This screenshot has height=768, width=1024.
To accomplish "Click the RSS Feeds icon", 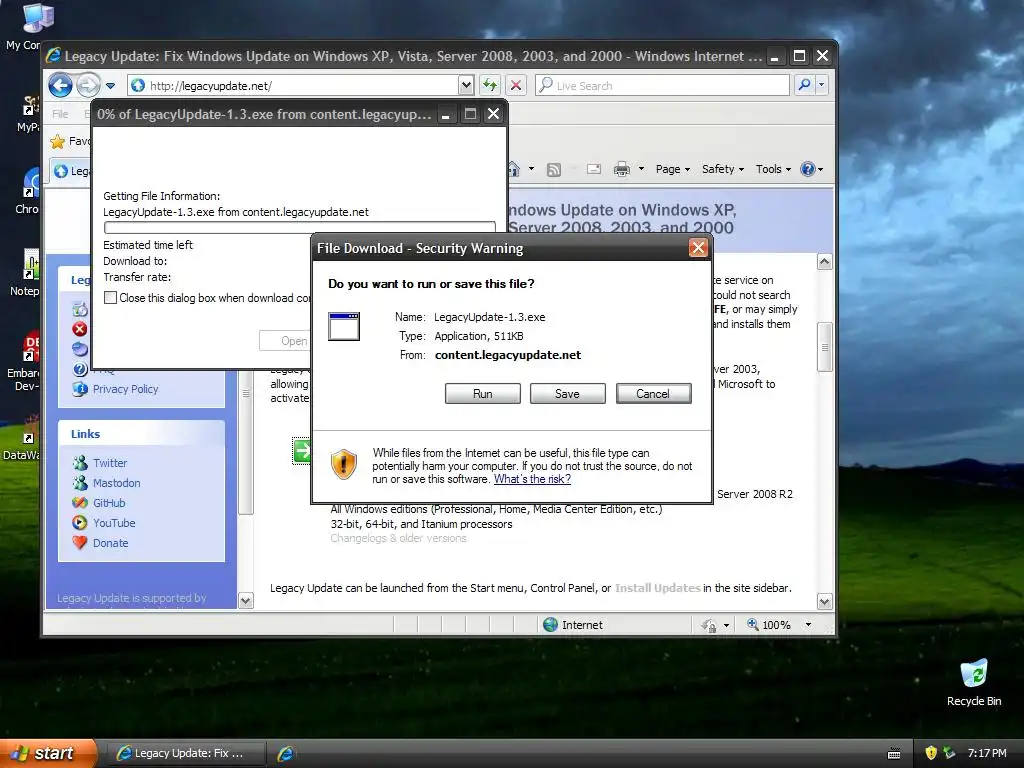I will tap(554, 170).
